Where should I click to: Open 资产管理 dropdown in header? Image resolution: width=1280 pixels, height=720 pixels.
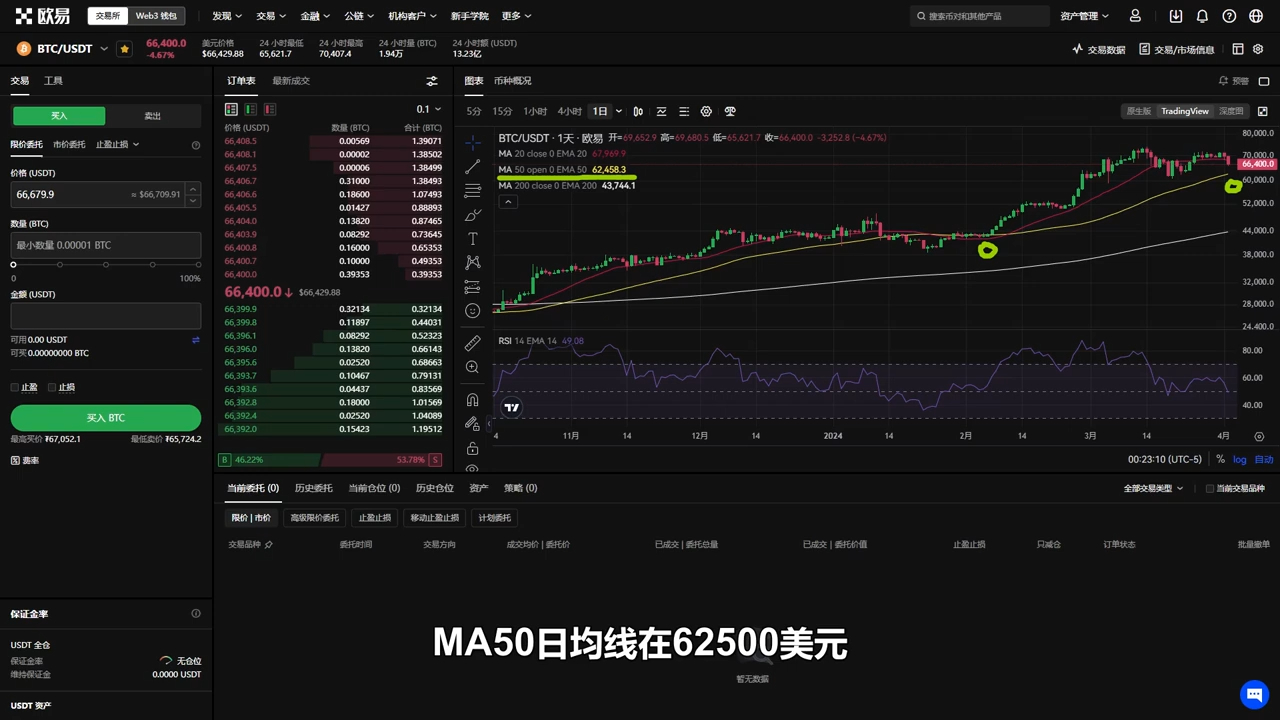coord(1084,16)
